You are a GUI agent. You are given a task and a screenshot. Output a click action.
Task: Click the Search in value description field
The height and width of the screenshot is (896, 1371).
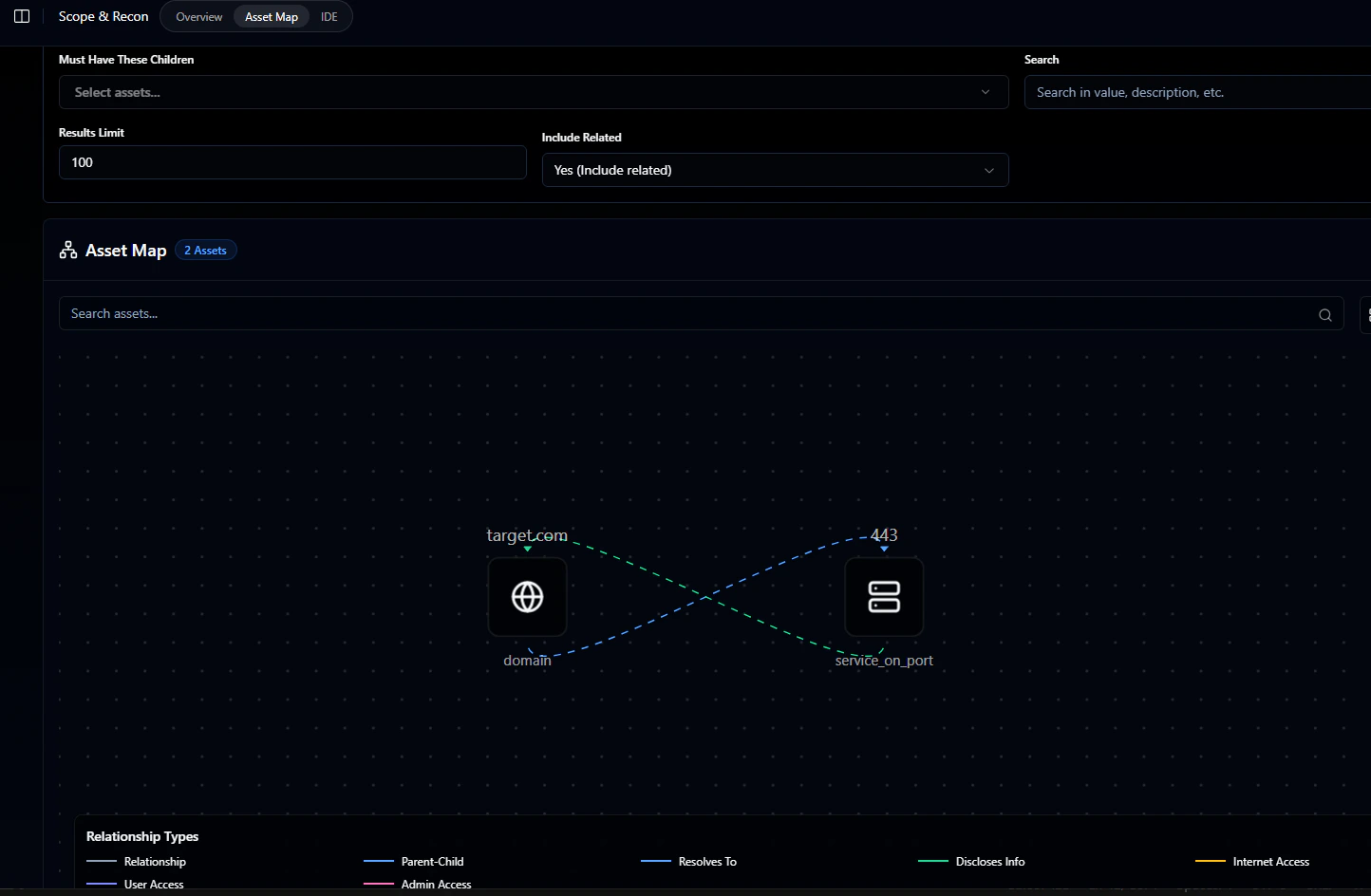[1196, 92]
